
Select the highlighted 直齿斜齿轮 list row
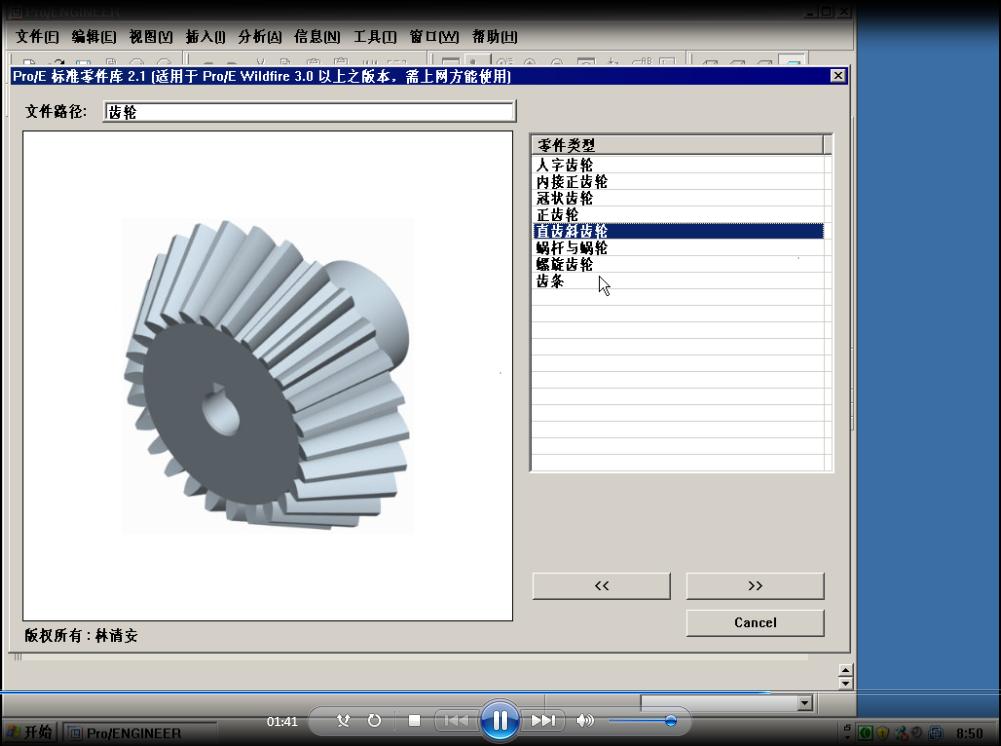(678, 231)
